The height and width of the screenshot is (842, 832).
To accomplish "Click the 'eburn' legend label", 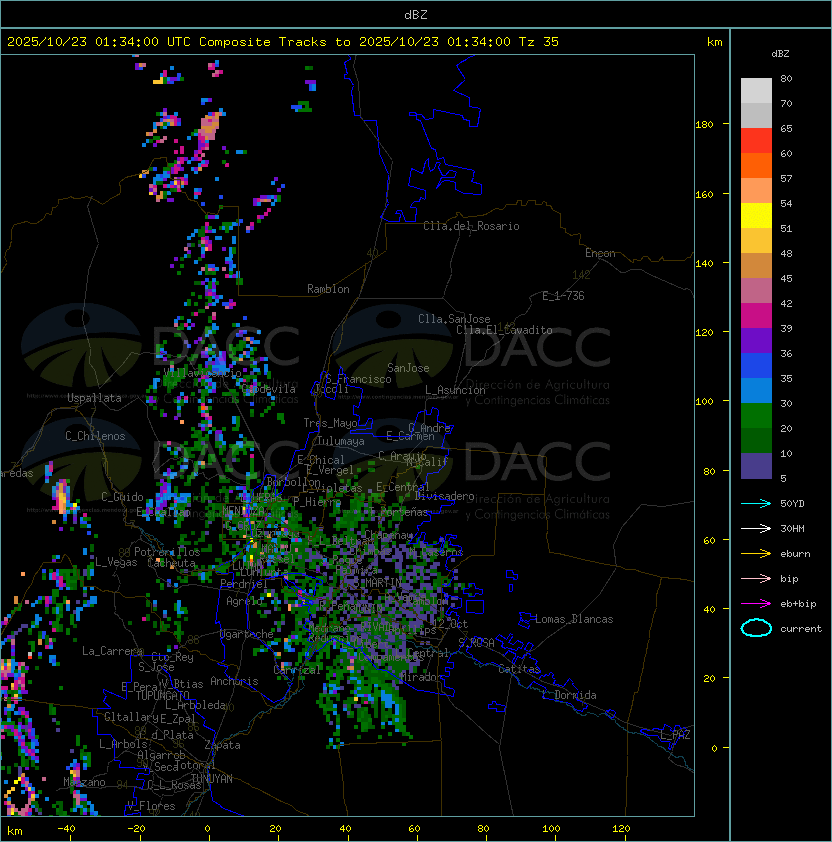I will click(x=795, y=554).
